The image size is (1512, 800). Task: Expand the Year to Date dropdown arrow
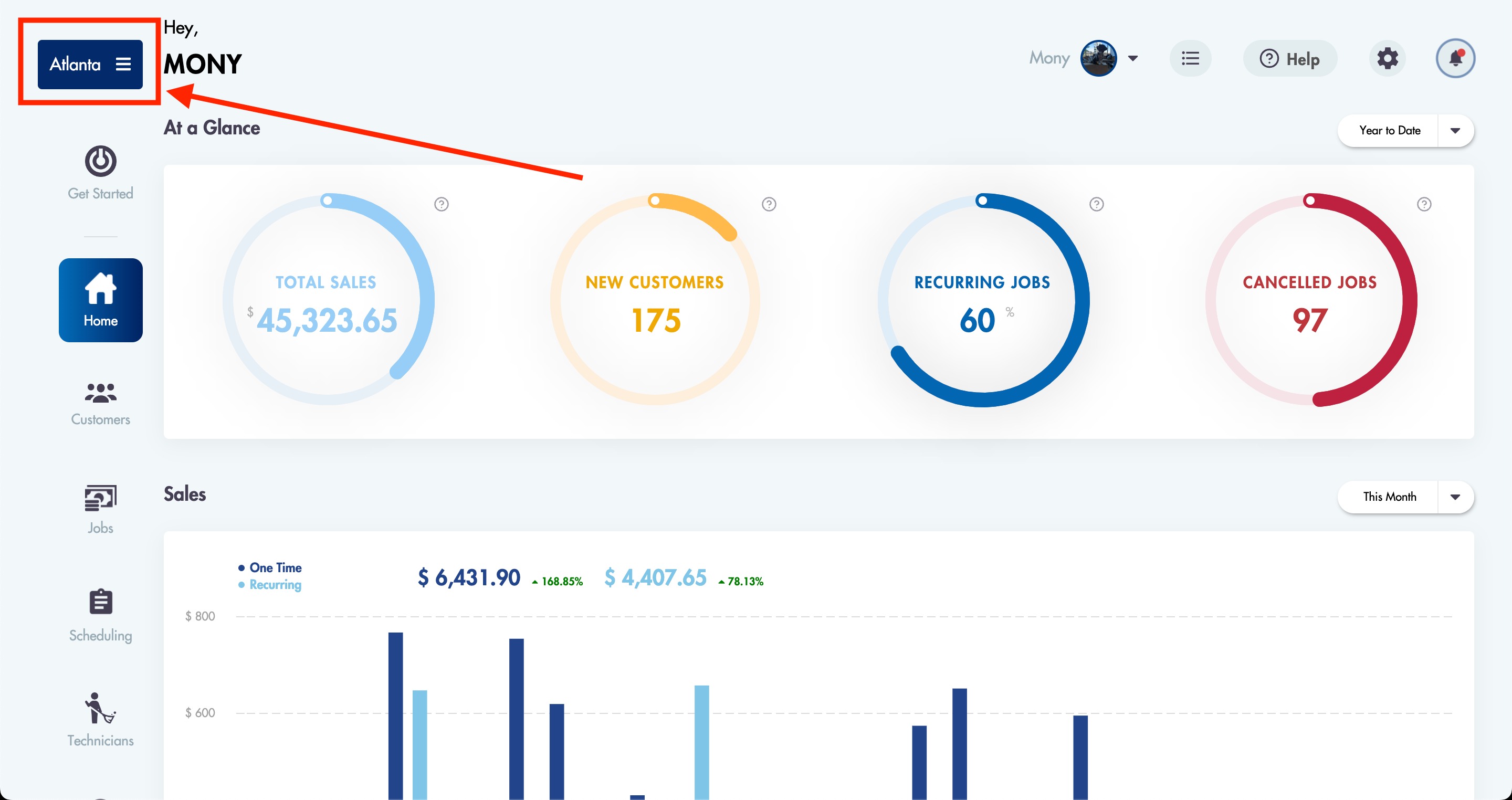coord(1455,130)
